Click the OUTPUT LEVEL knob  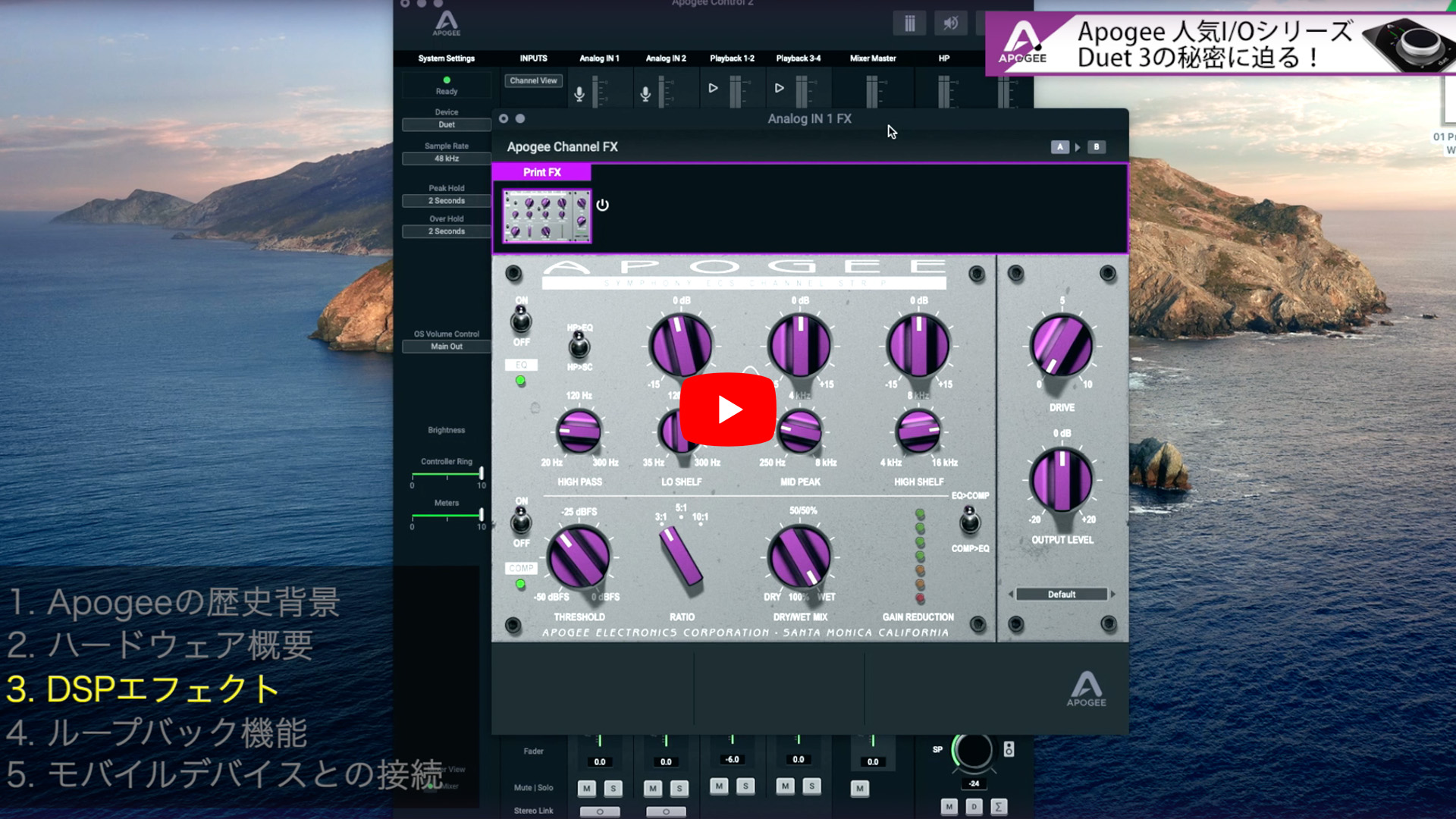click(1062, 480)
